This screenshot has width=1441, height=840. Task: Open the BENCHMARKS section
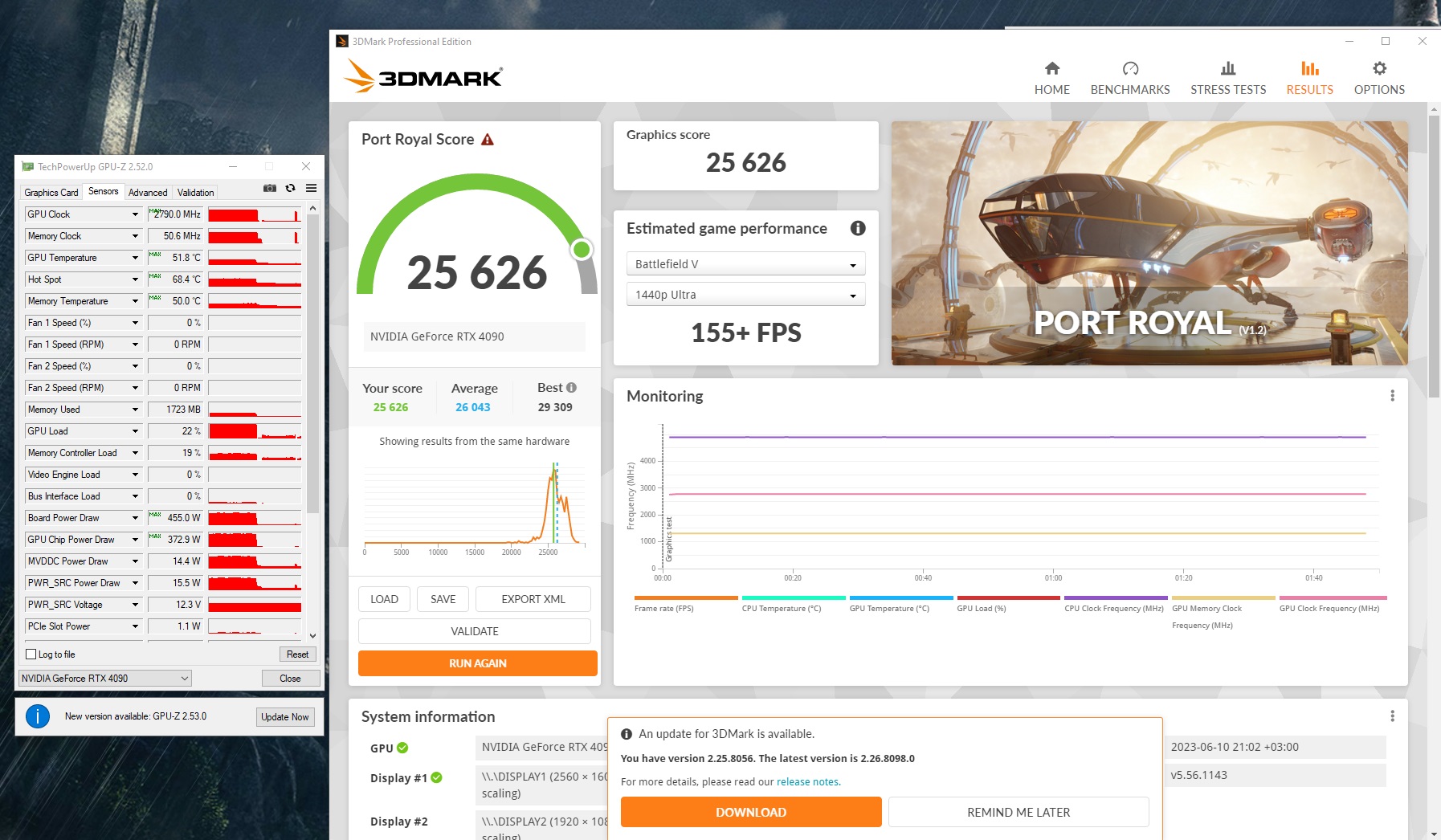1130,79
